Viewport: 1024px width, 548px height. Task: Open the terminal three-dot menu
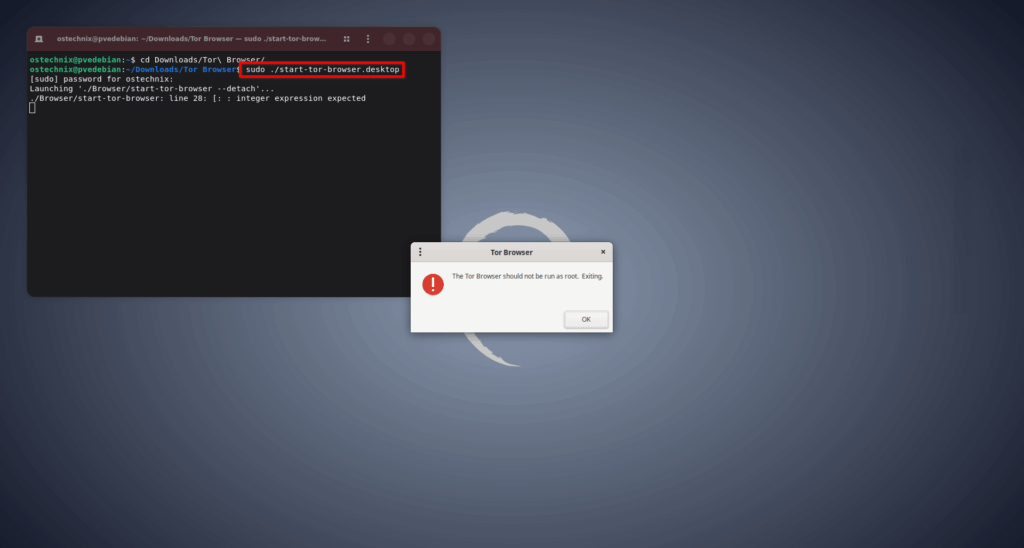tap(368, 39)
